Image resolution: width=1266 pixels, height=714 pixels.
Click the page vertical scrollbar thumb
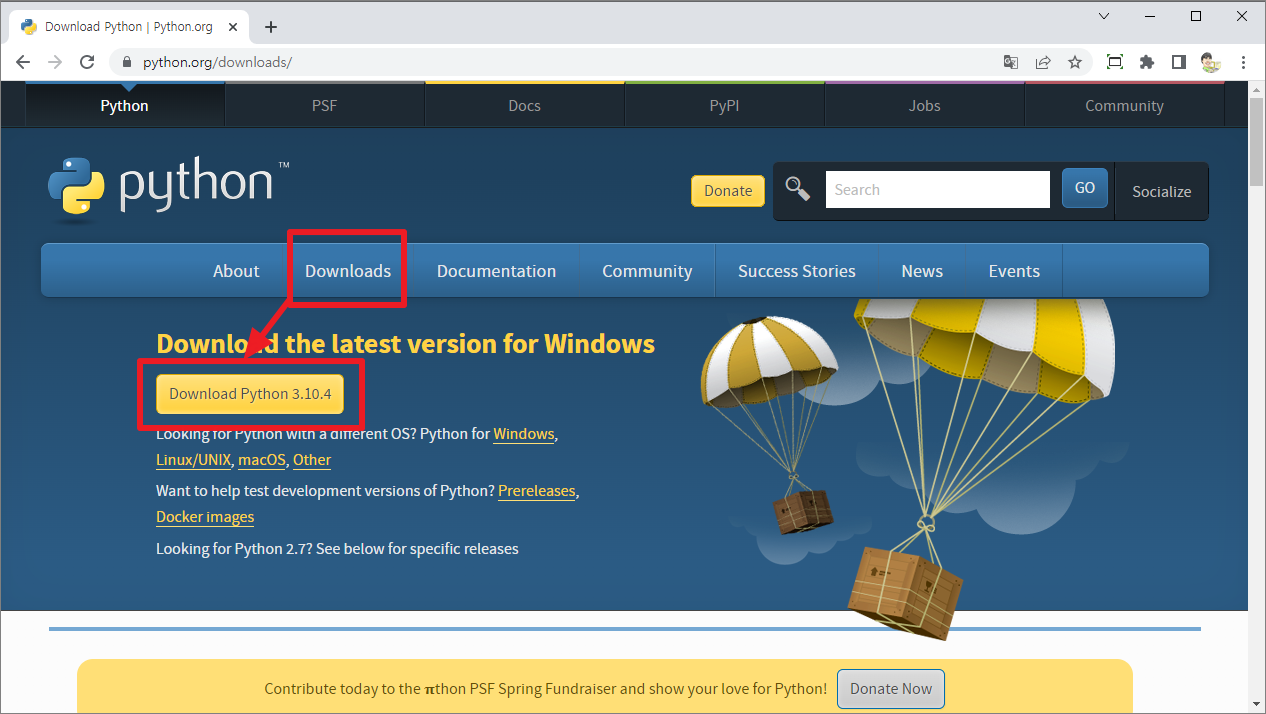click(x=1257, y=143)
